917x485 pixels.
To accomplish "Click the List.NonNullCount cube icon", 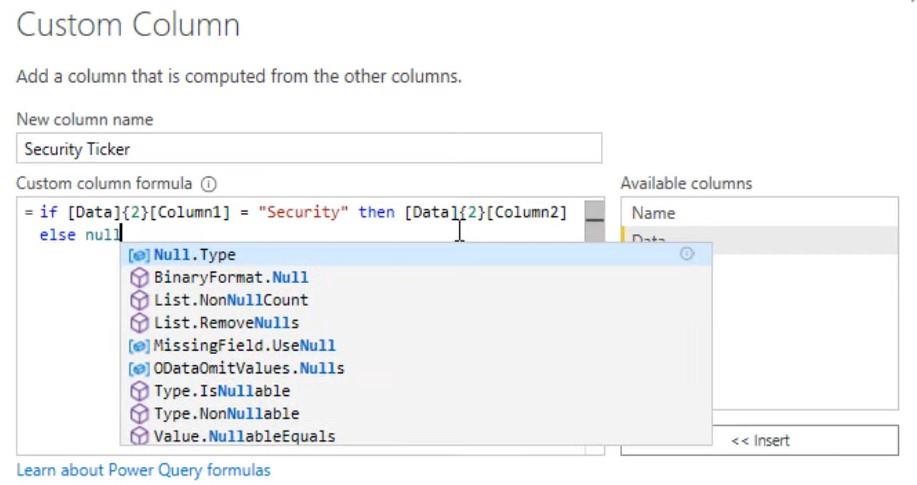I will (139, 300).
